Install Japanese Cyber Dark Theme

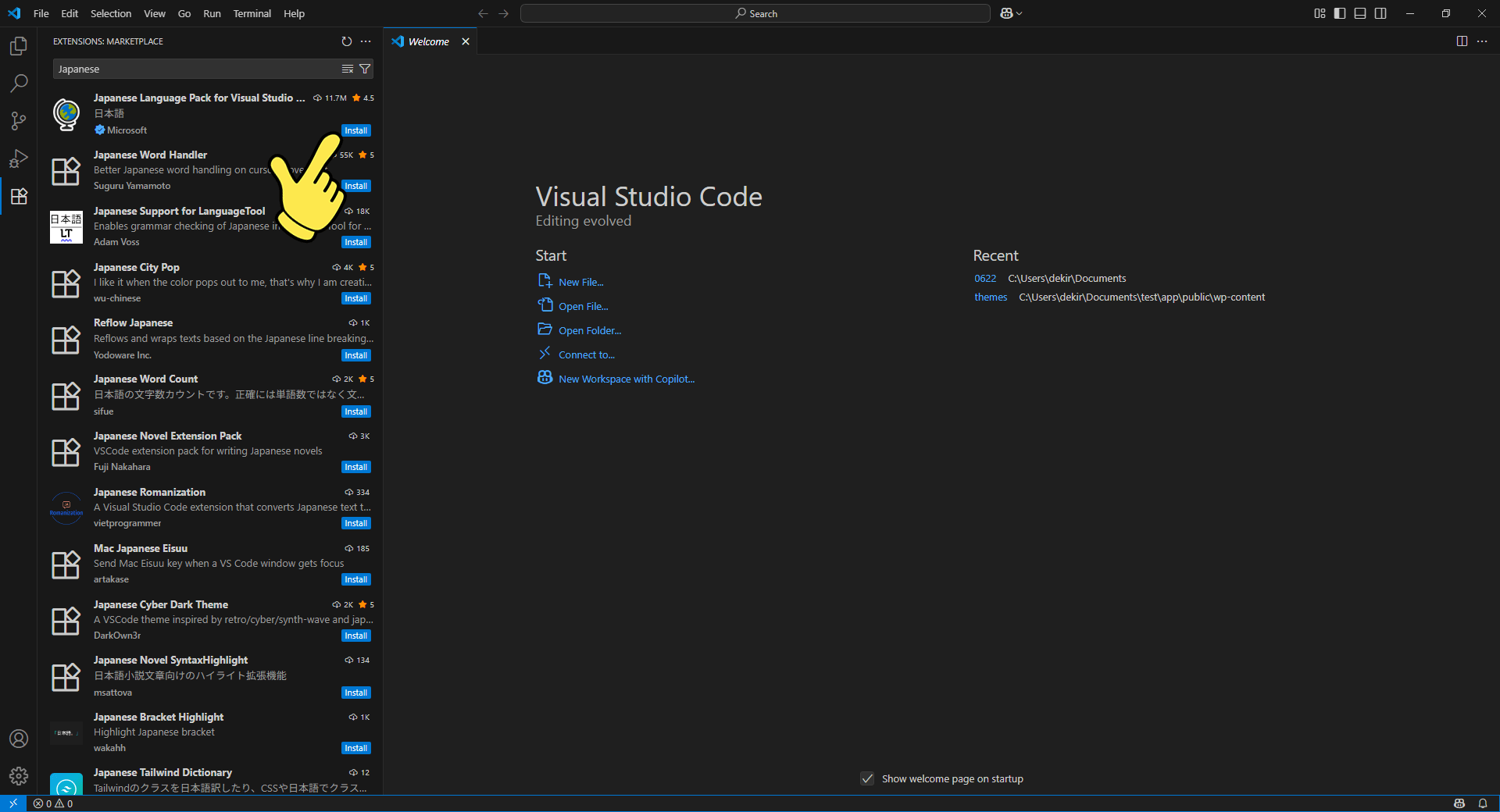point(356,636)
